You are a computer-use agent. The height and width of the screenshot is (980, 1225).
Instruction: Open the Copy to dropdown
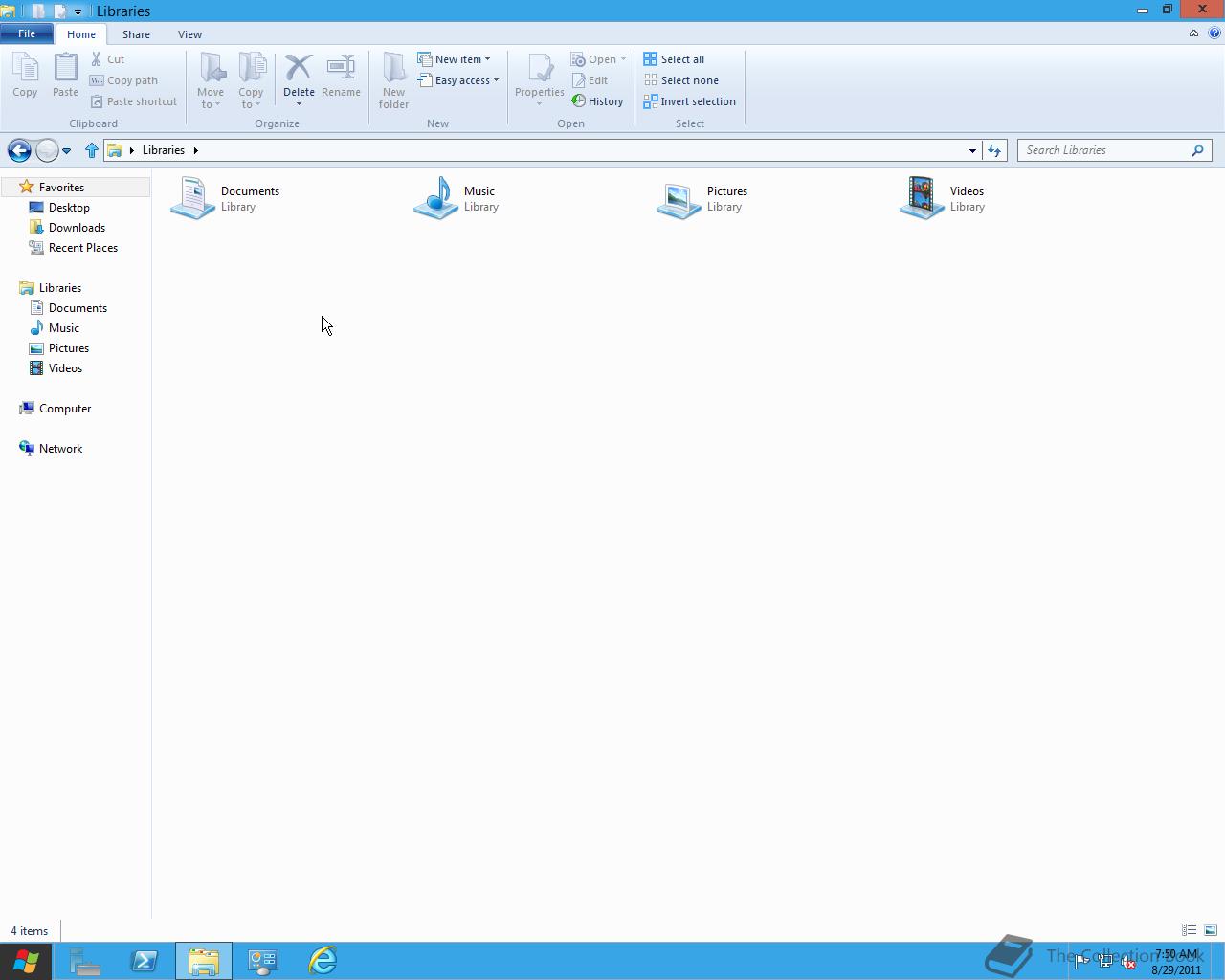click(251, 81)
